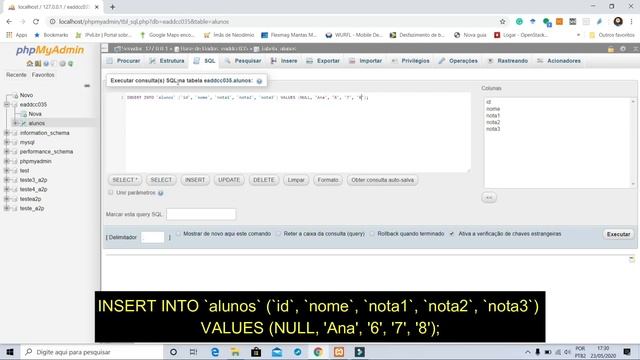Bookmark this page with star icon
This screenshot has width=640, height=360.
[x=502, y=22]
